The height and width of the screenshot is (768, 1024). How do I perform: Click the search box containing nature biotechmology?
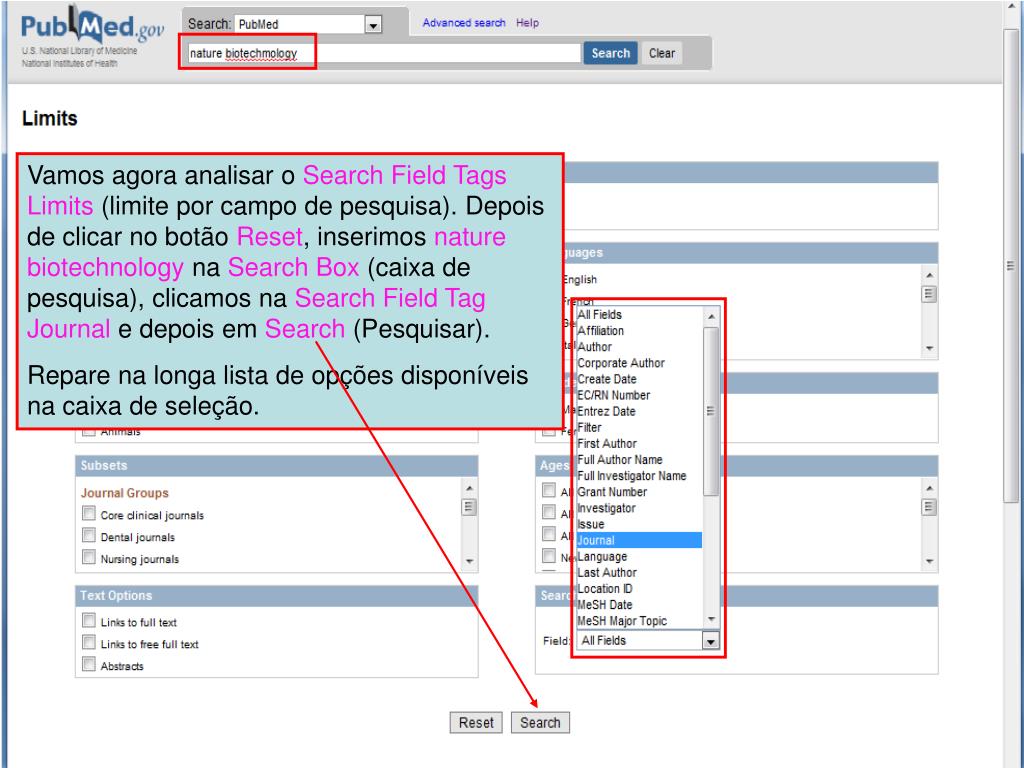[383, 53]
